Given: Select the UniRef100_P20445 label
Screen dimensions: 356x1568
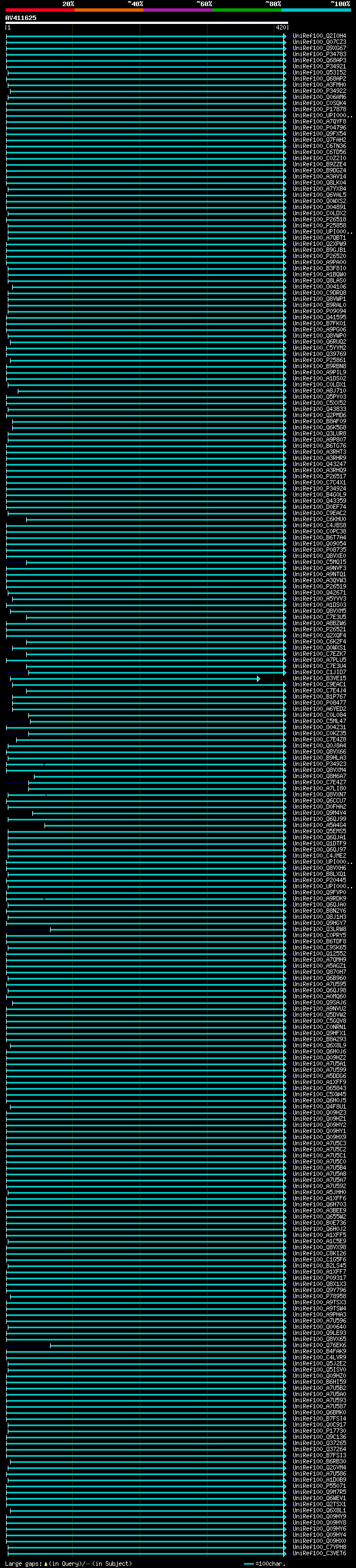Looking at the screenshot, I should [x=319, y=880].
